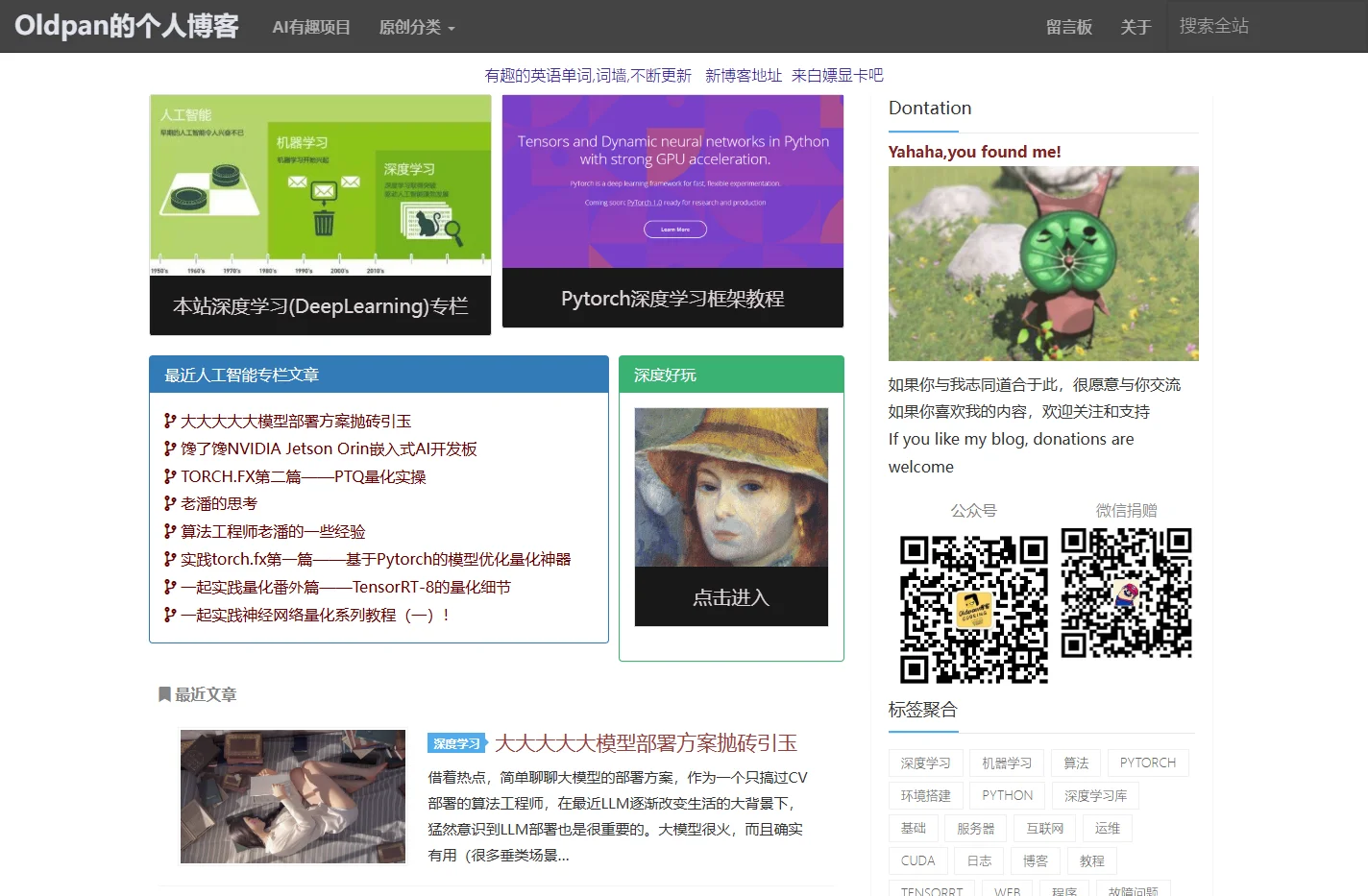Select the 机器学习 tag
1368x896 pixels.
(1006, 763)
